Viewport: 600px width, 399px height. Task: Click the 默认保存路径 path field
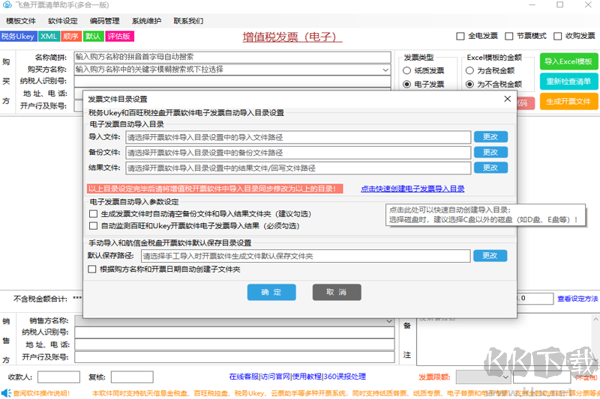pyautogui.click(x=306, y=256)
